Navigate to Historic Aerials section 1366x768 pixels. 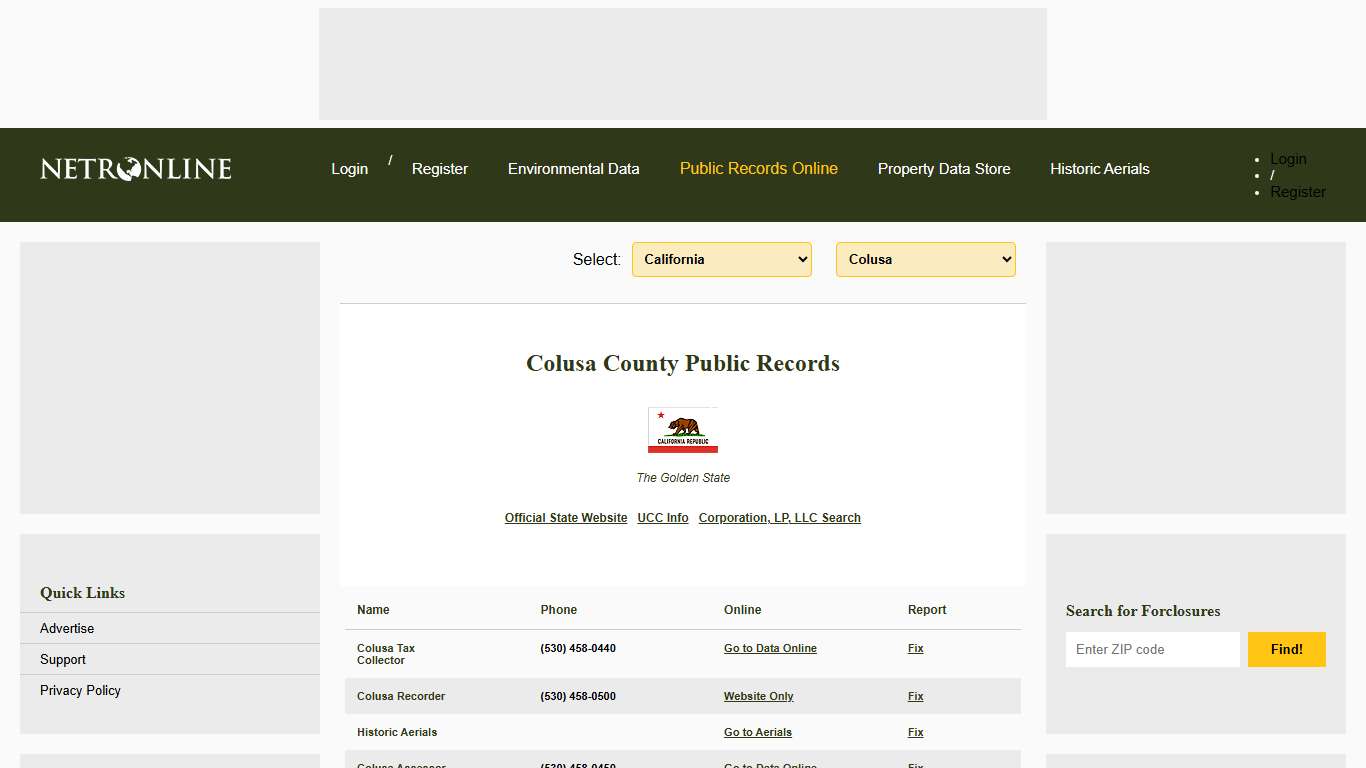pos(1099,169)
